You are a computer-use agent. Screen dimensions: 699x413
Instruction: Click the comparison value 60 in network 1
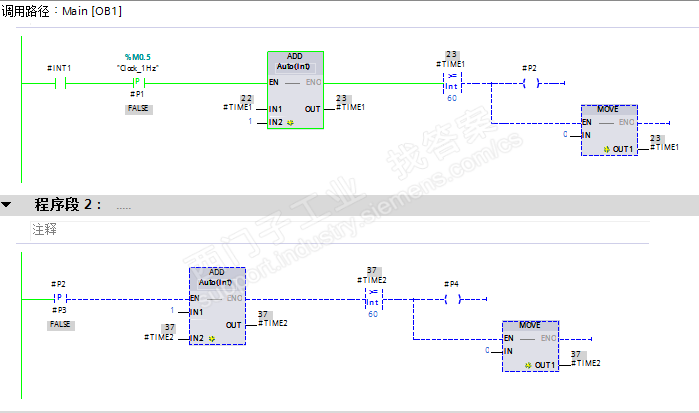point(452,98)
